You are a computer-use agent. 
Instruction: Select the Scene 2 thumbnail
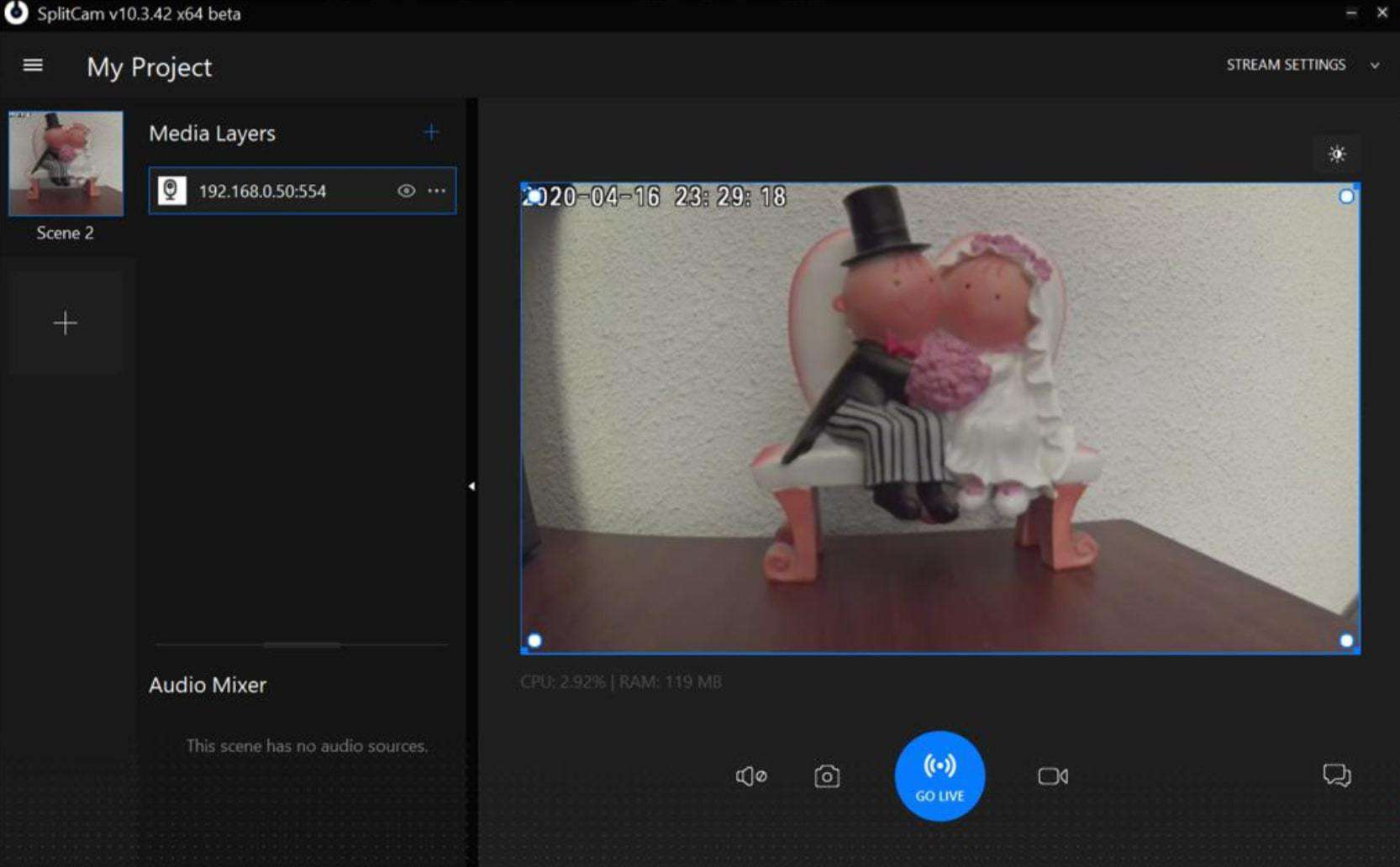(x=66, y=164)
